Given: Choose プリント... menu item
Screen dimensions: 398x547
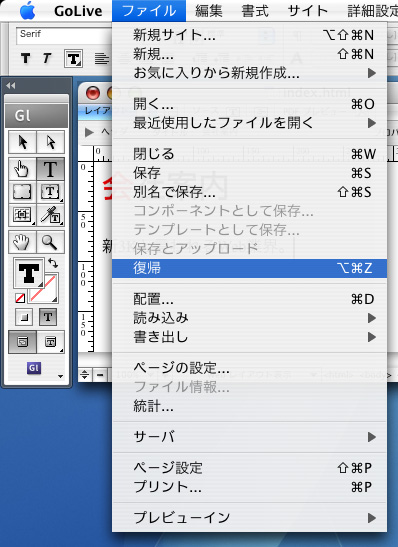Looking at the screenshot, I should coord(249,487).
